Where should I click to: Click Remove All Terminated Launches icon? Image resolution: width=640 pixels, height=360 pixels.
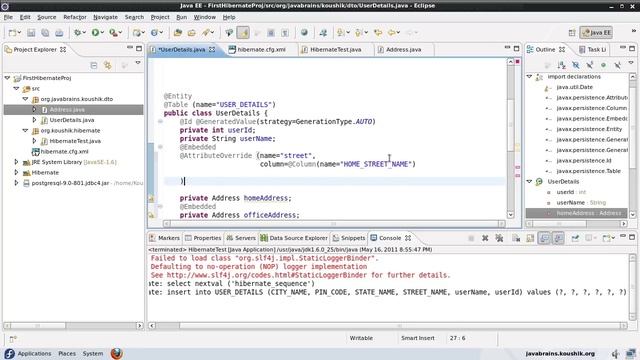[x=499, y=238]
